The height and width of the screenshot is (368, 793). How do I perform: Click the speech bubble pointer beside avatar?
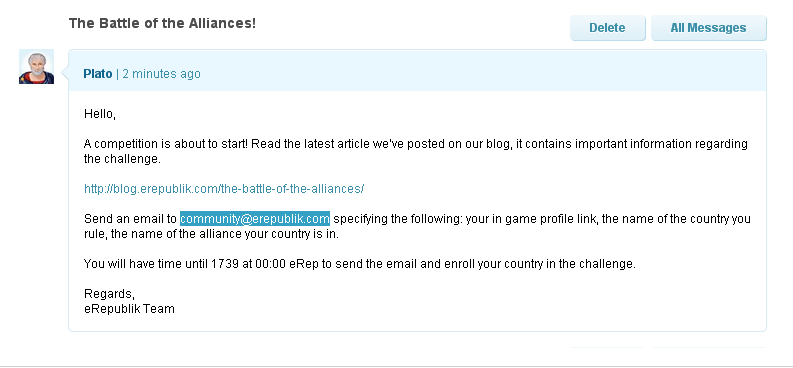coord(65,75)
